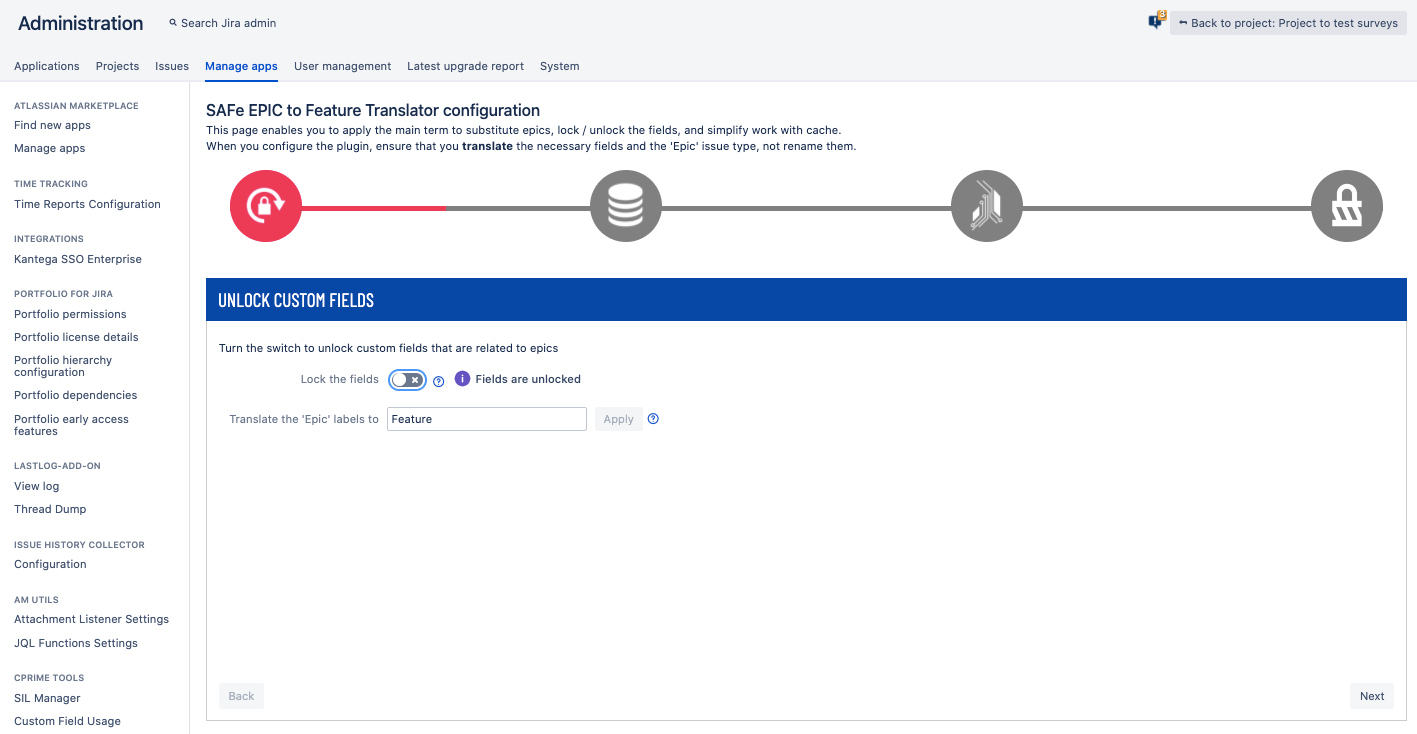
Task: Open the Applications tab
Action: pos(47,66)
